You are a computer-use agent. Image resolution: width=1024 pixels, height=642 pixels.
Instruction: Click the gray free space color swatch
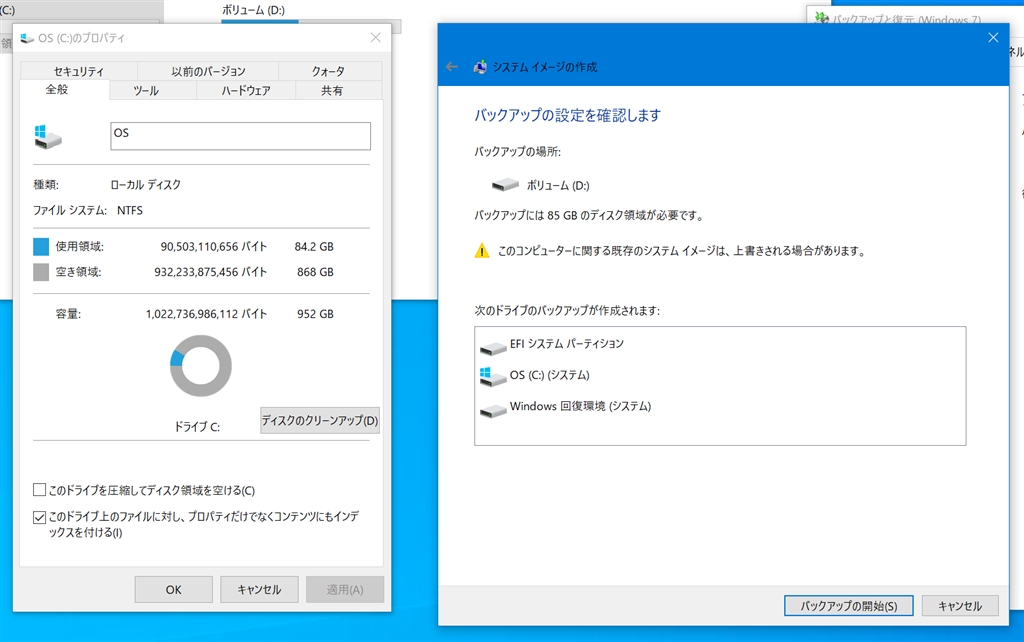(x=41, y=272)
